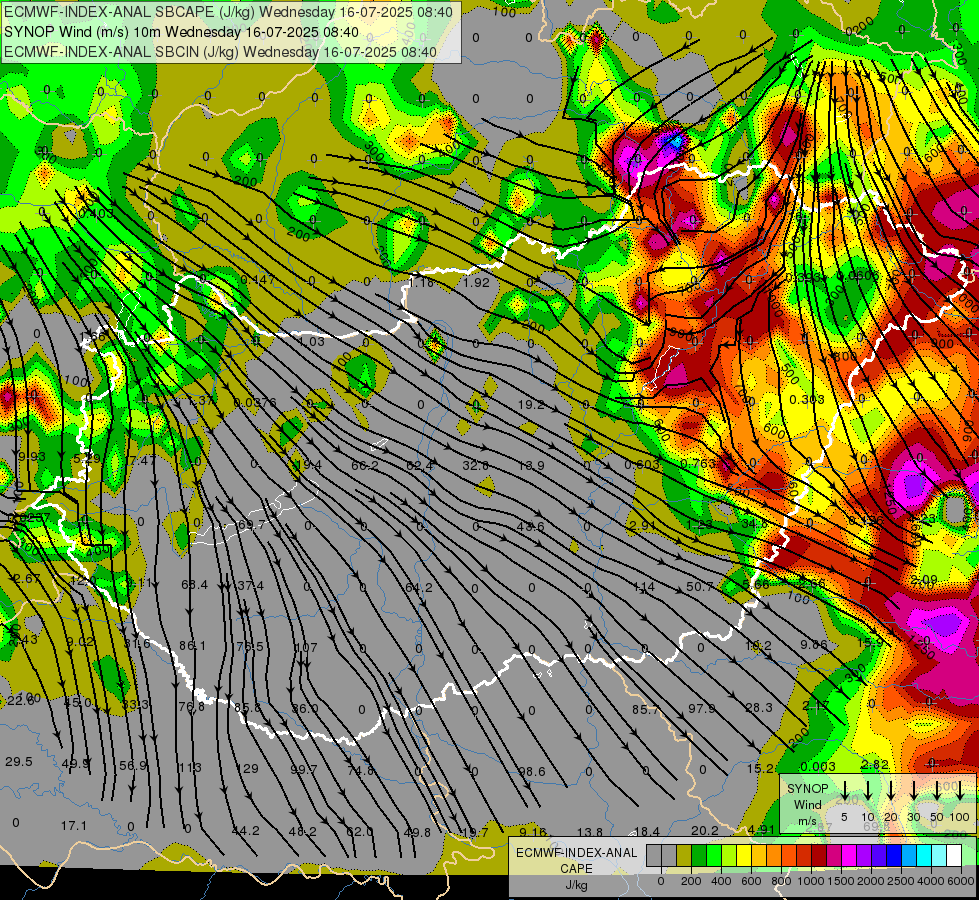Image resolution: width=979 pixels, height=900 pixels.
Task: Click the 5 m/s wind arrow in legend
Action: tap(844, 790)
